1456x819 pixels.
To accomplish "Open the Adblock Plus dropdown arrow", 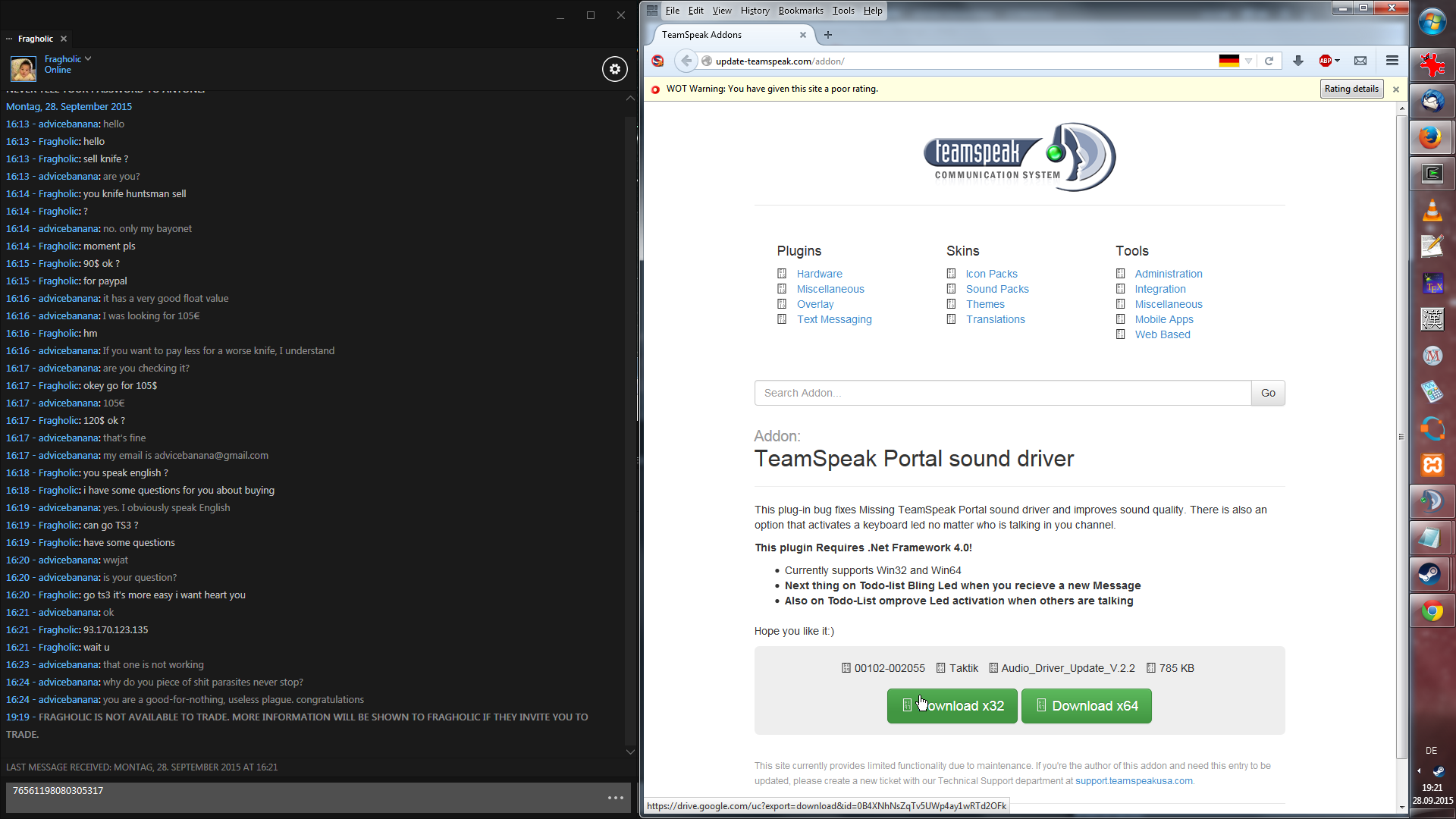I will click(1337, 61).
